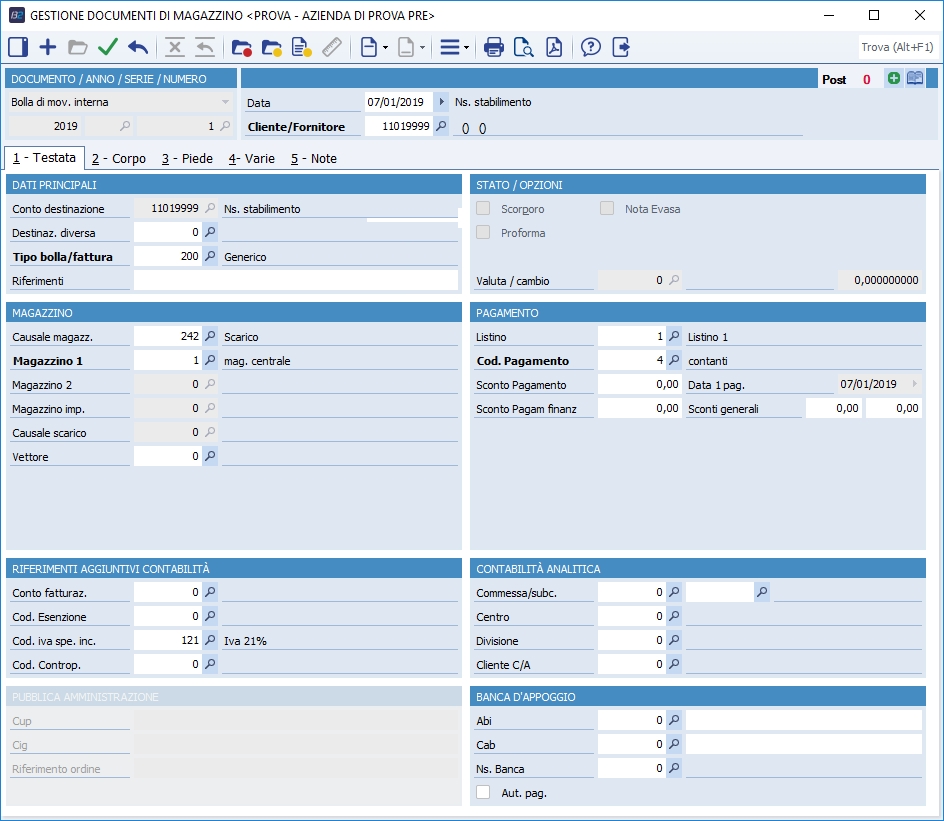This screenshot has height=821, width=944.
Task: Open the date picker arrow next to Data
Action: tap(441, 102)
